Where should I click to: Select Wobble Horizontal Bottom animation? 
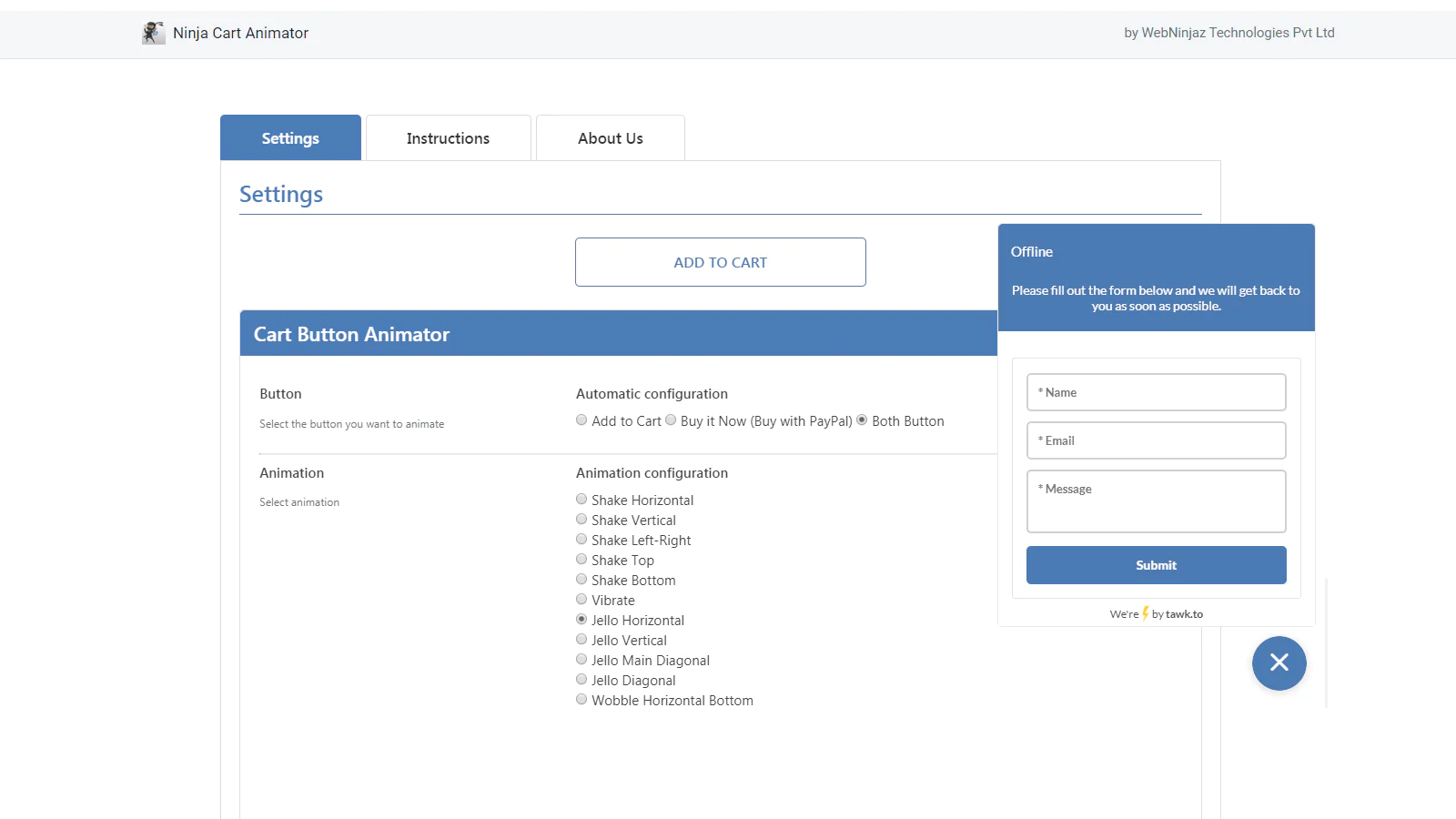[x=581, y=700]
